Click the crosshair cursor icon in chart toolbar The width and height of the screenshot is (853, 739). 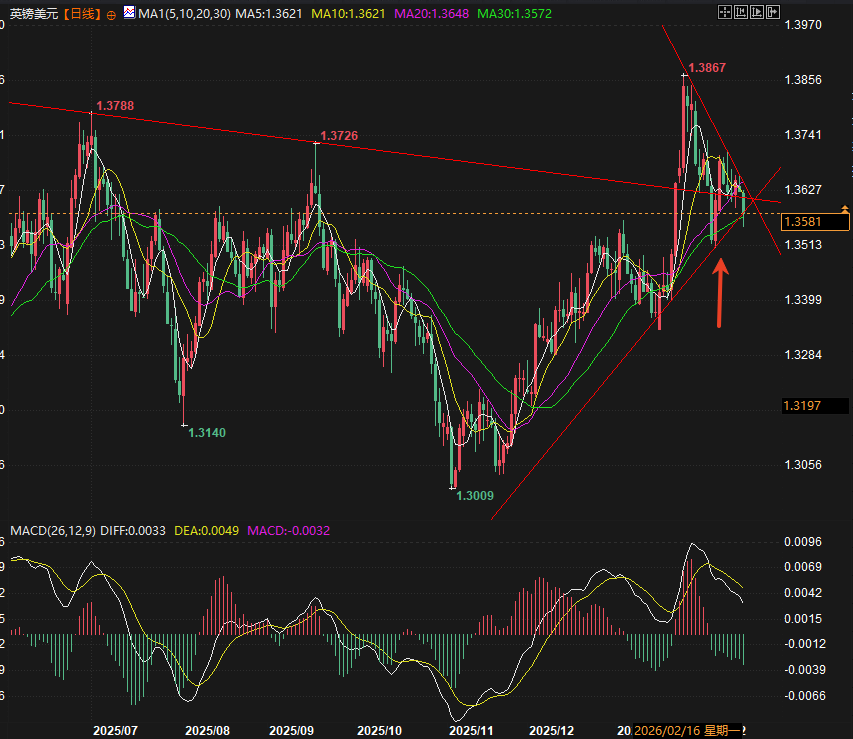(726, 13)
